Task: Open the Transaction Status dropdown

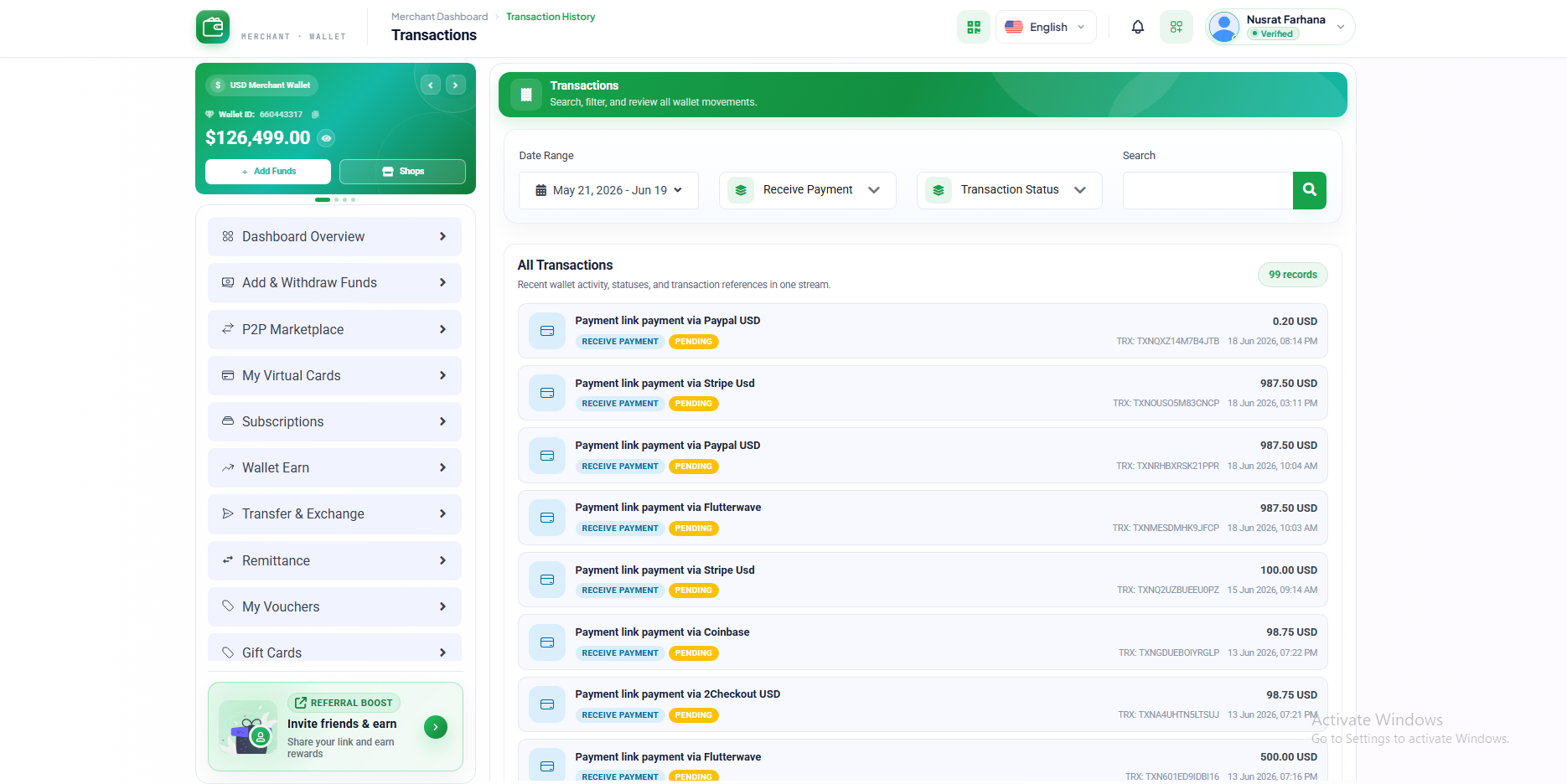Action: coord(1010,190)
